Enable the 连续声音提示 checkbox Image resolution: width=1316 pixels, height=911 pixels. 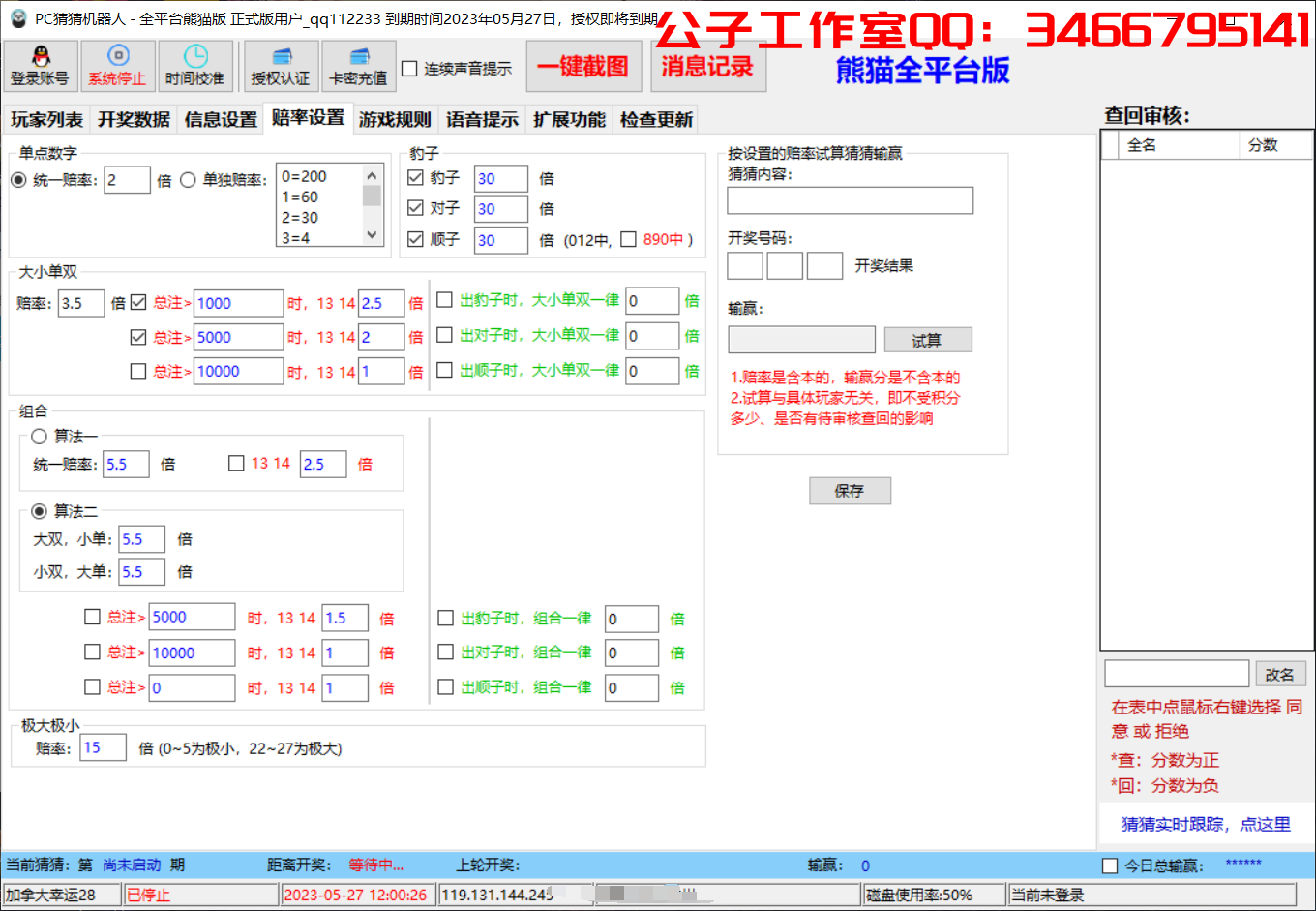click(409, 68)
